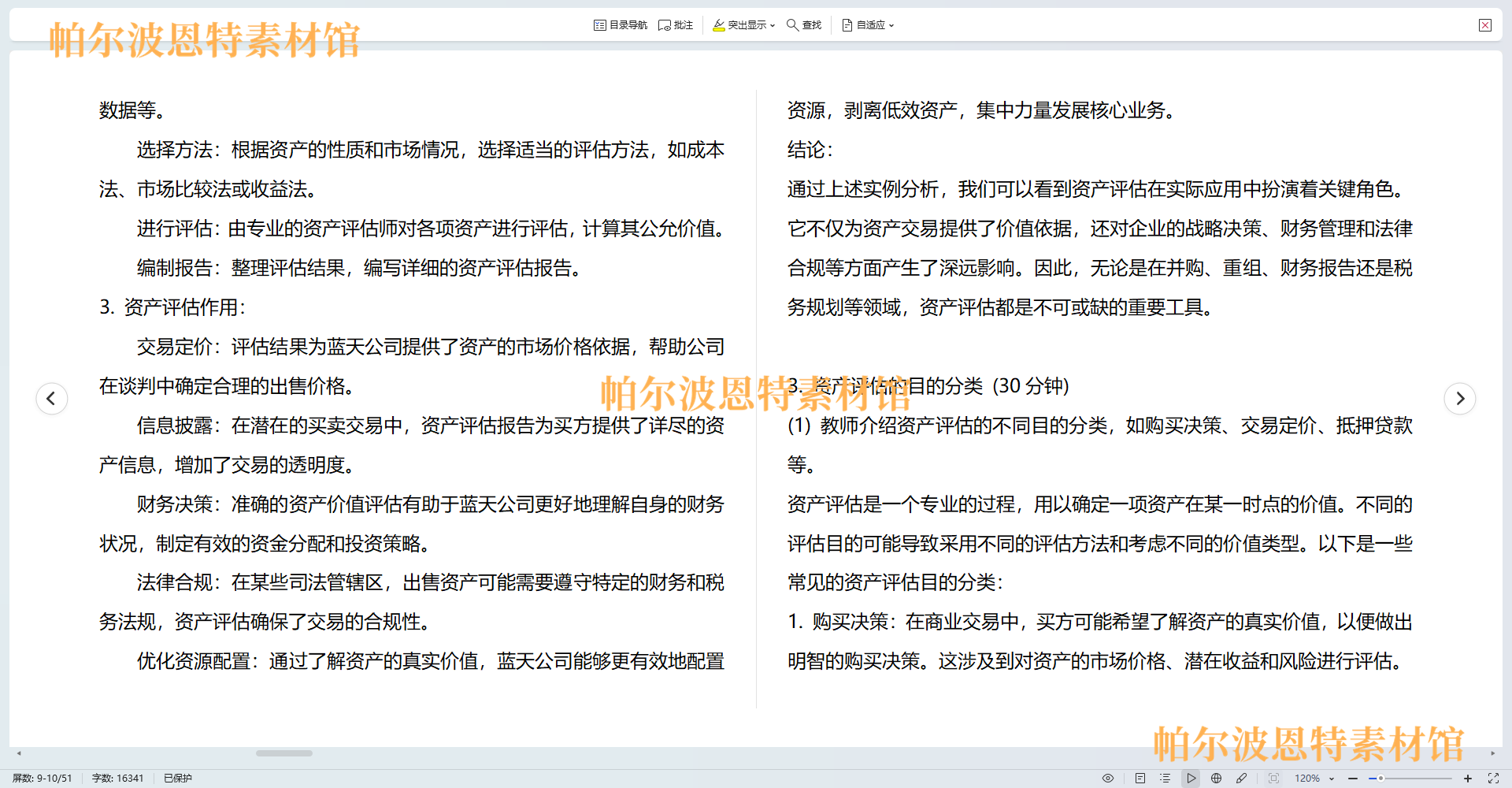
Task: Open the 120% zoom level dropdown
Action: click(x=1314, y=778)
